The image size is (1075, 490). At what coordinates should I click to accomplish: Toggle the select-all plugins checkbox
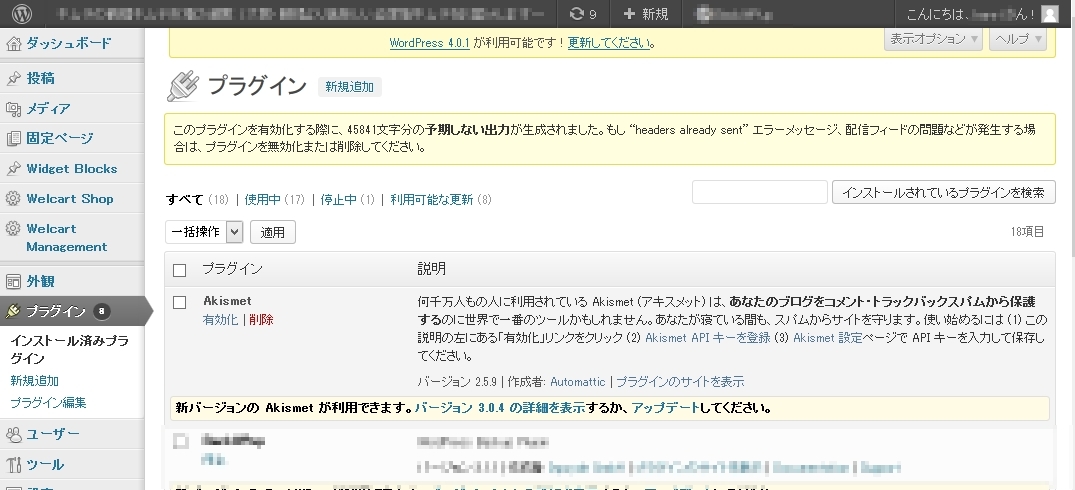pos(180,270)
